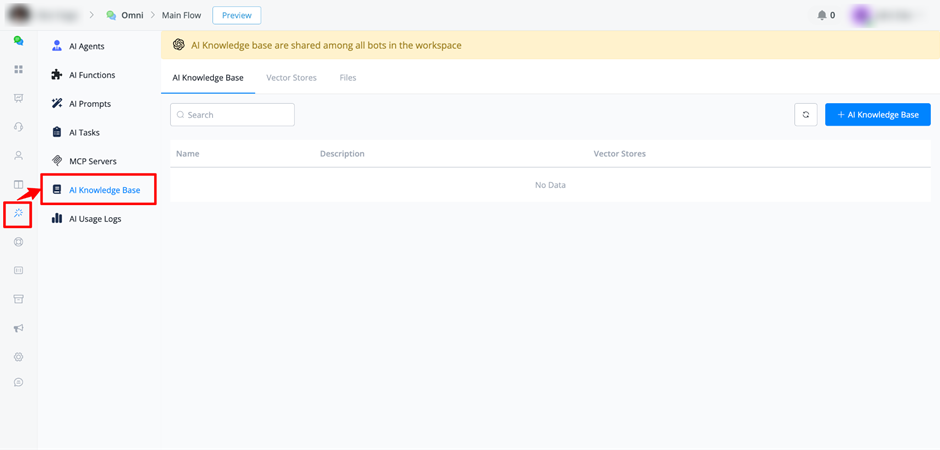The width and height of the screenshot is (940, 450).
Task: Open the lifebuoy support sidebar icon
Action: (x=19, y=242)
